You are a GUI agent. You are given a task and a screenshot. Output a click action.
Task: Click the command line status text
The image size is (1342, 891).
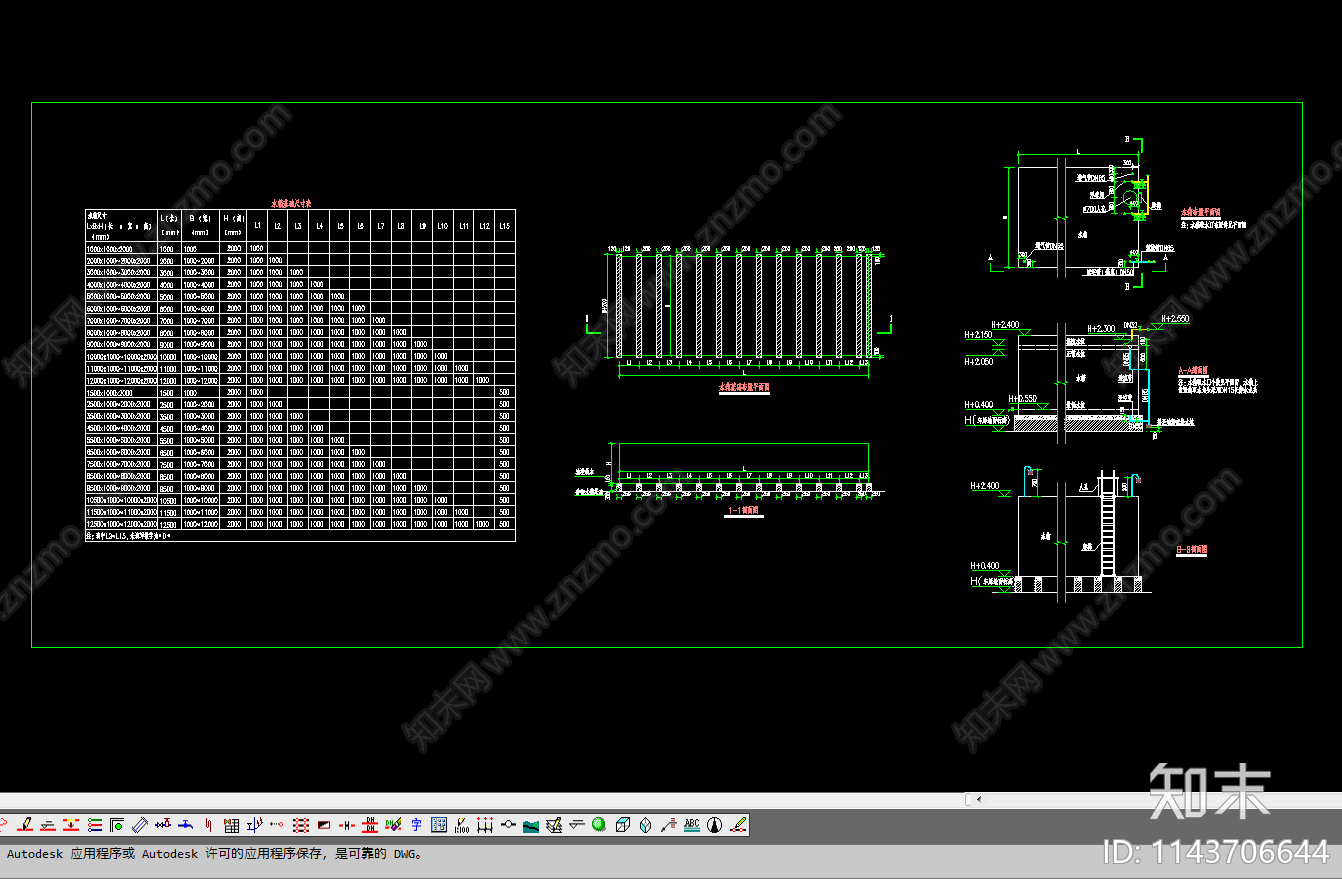click(216, 854)
